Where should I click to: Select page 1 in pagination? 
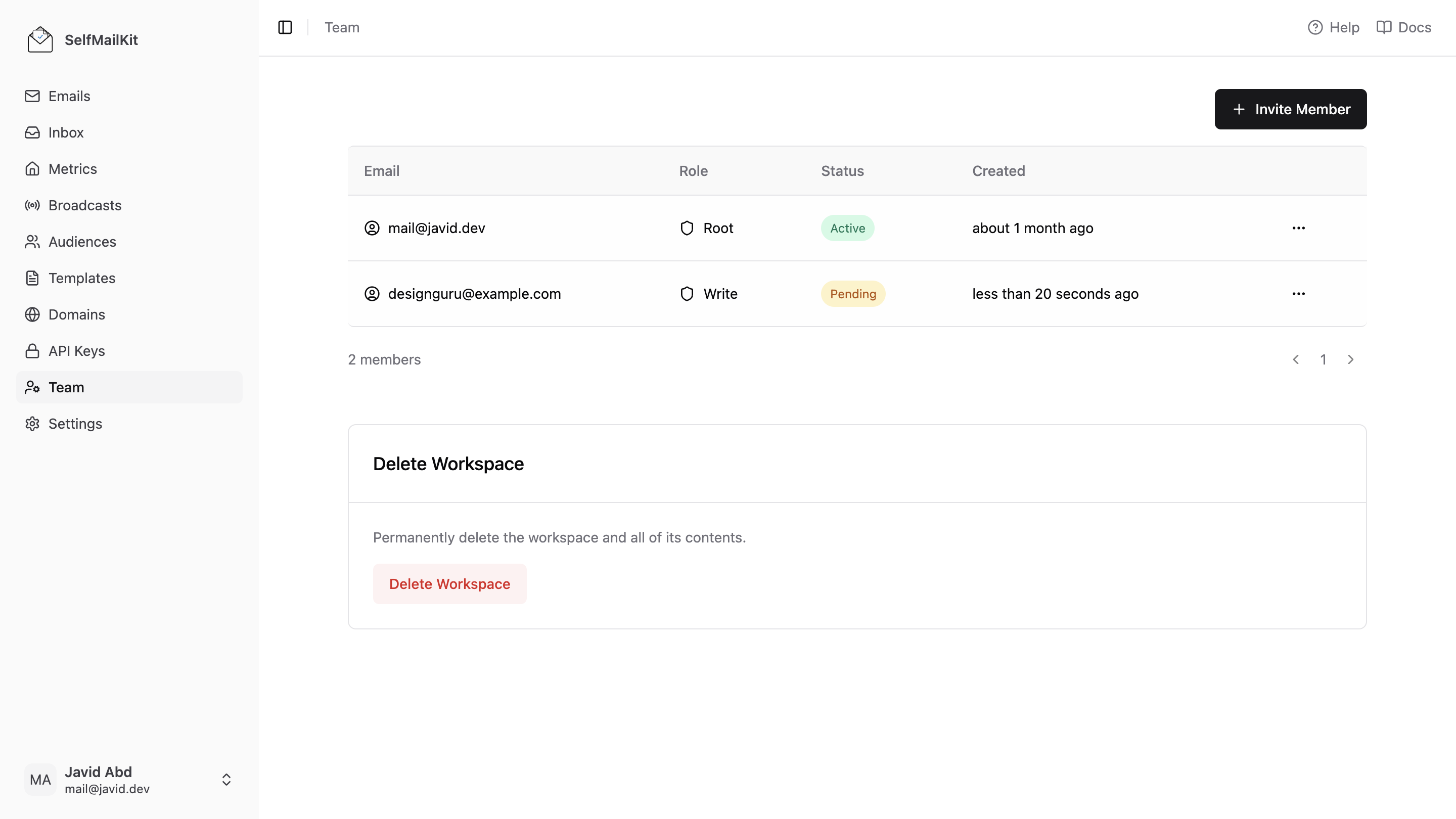[x=1323, y=359]
